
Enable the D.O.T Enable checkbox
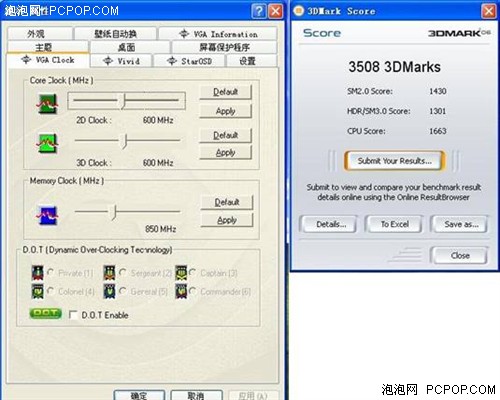point(73,315)
